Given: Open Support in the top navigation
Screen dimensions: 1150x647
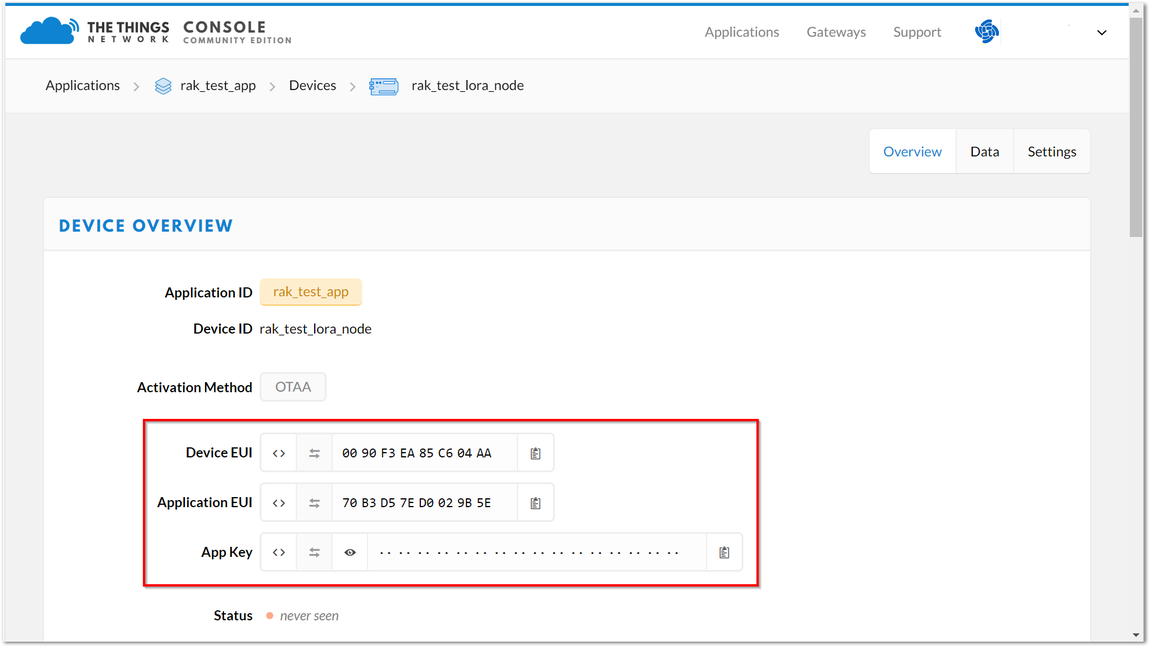Looking at the screenshot, I should click(x=917, y=32).
